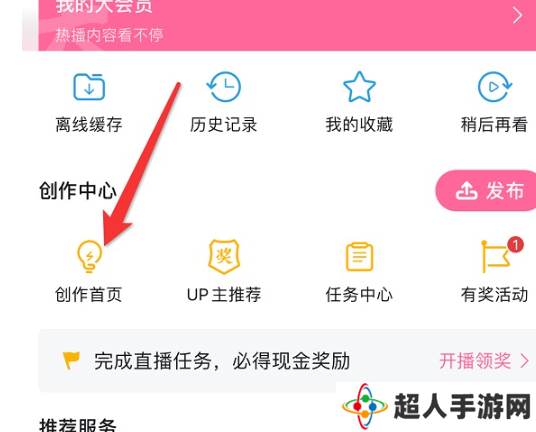Open the 任务中心 clipboard icon
The width and height of the screenshot is (536, 432).
[359, 256]
